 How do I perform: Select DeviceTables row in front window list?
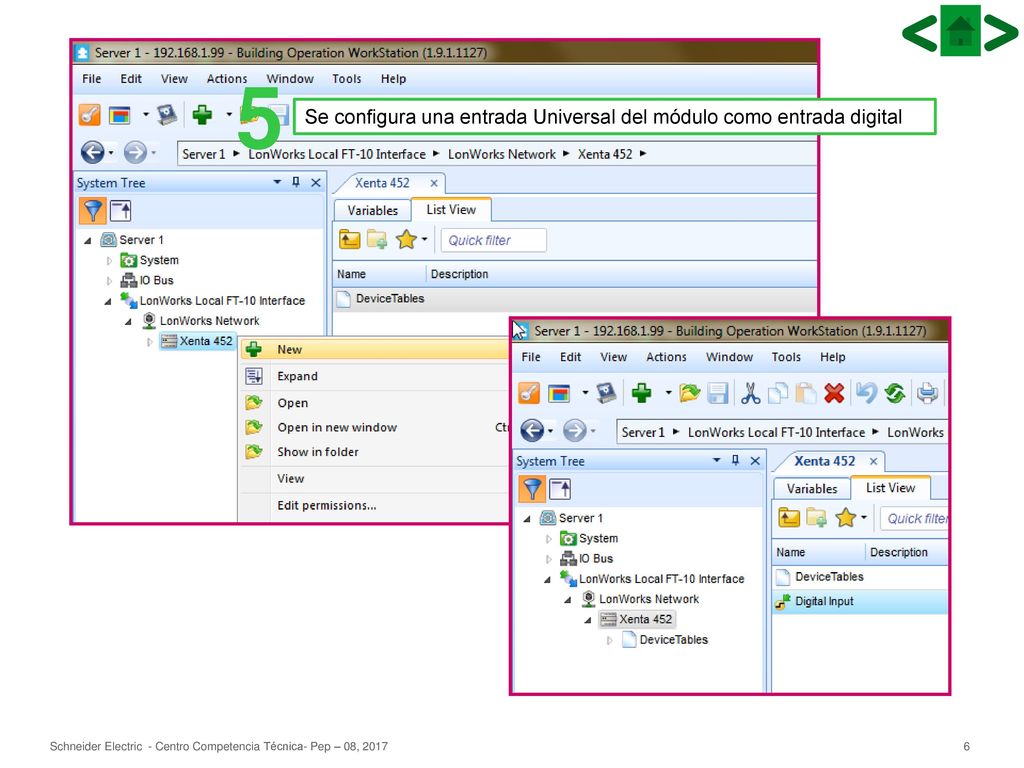[x=859, y=577]
